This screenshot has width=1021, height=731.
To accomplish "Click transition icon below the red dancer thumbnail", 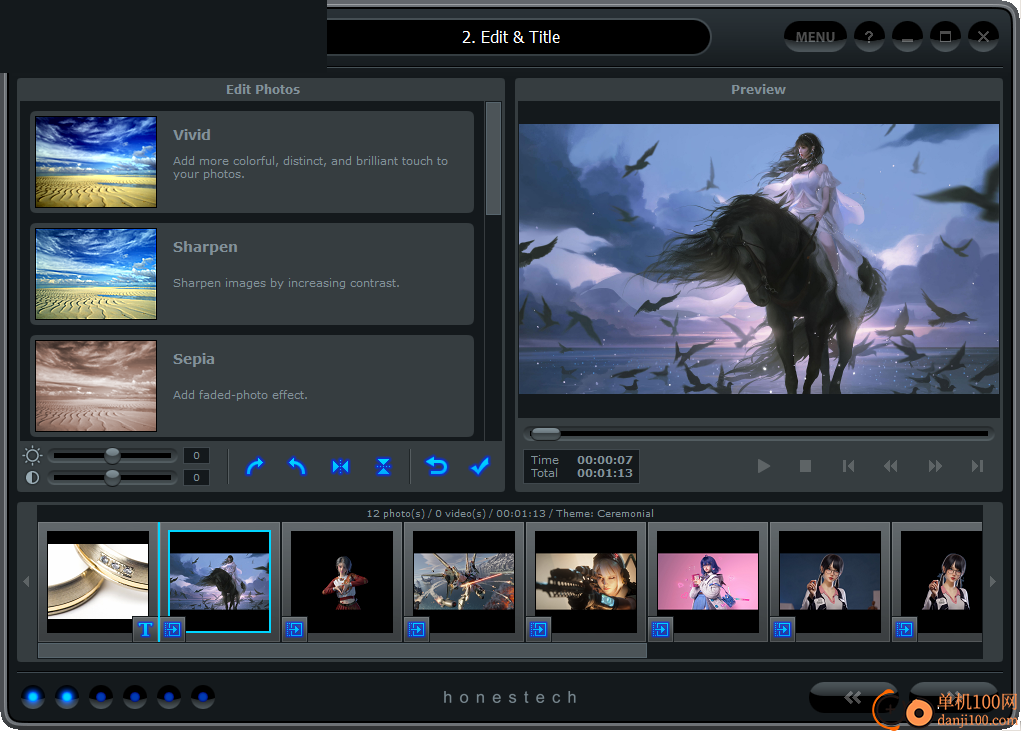I will tap(294, 629).
